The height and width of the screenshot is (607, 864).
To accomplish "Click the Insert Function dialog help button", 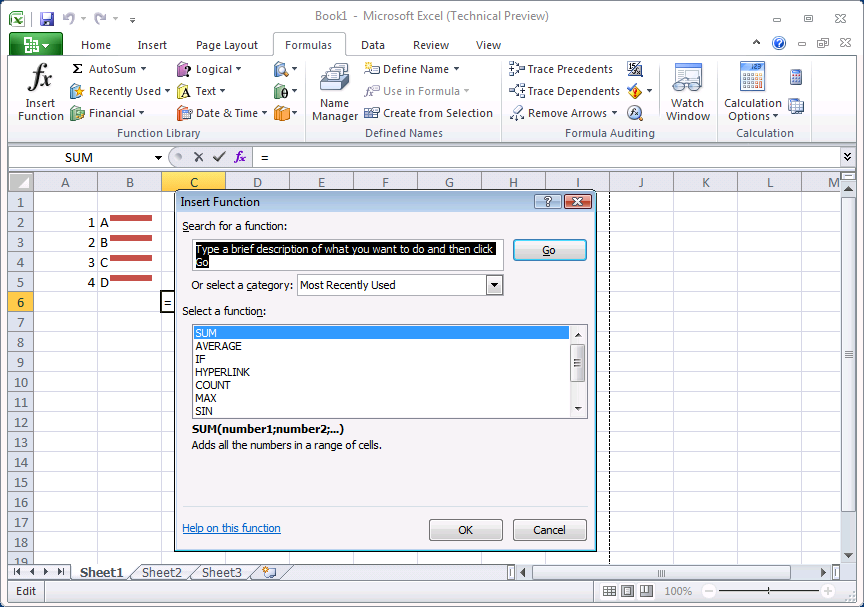I will [x=548, y=202].
